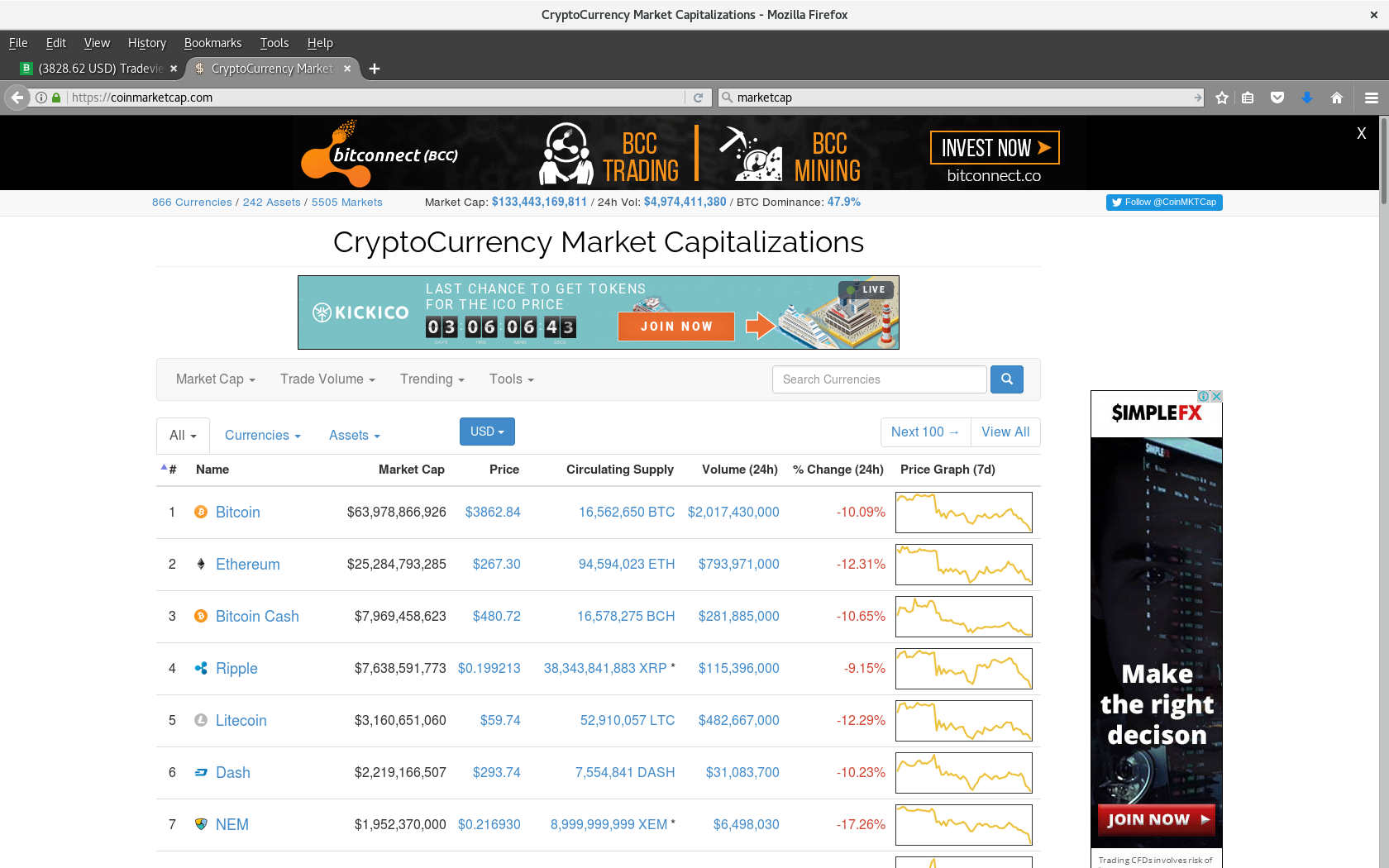
Task: Open the History menu
Action: [147, 43]
